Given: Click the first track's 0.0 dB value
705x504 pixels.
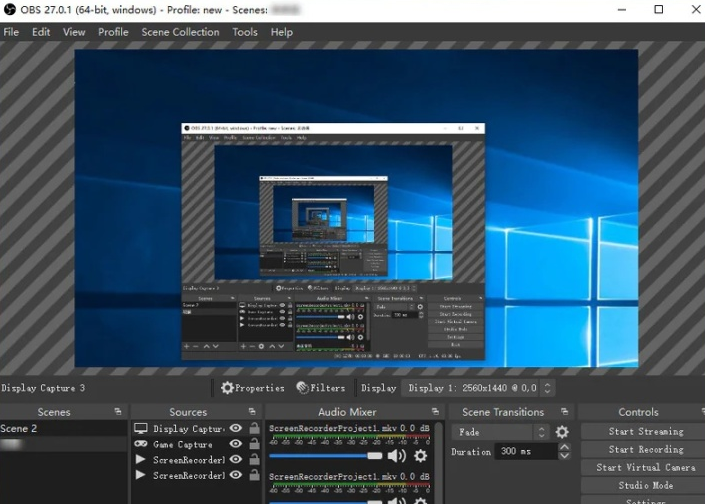Looking at the screenshot, I should (x=414, y=428).
